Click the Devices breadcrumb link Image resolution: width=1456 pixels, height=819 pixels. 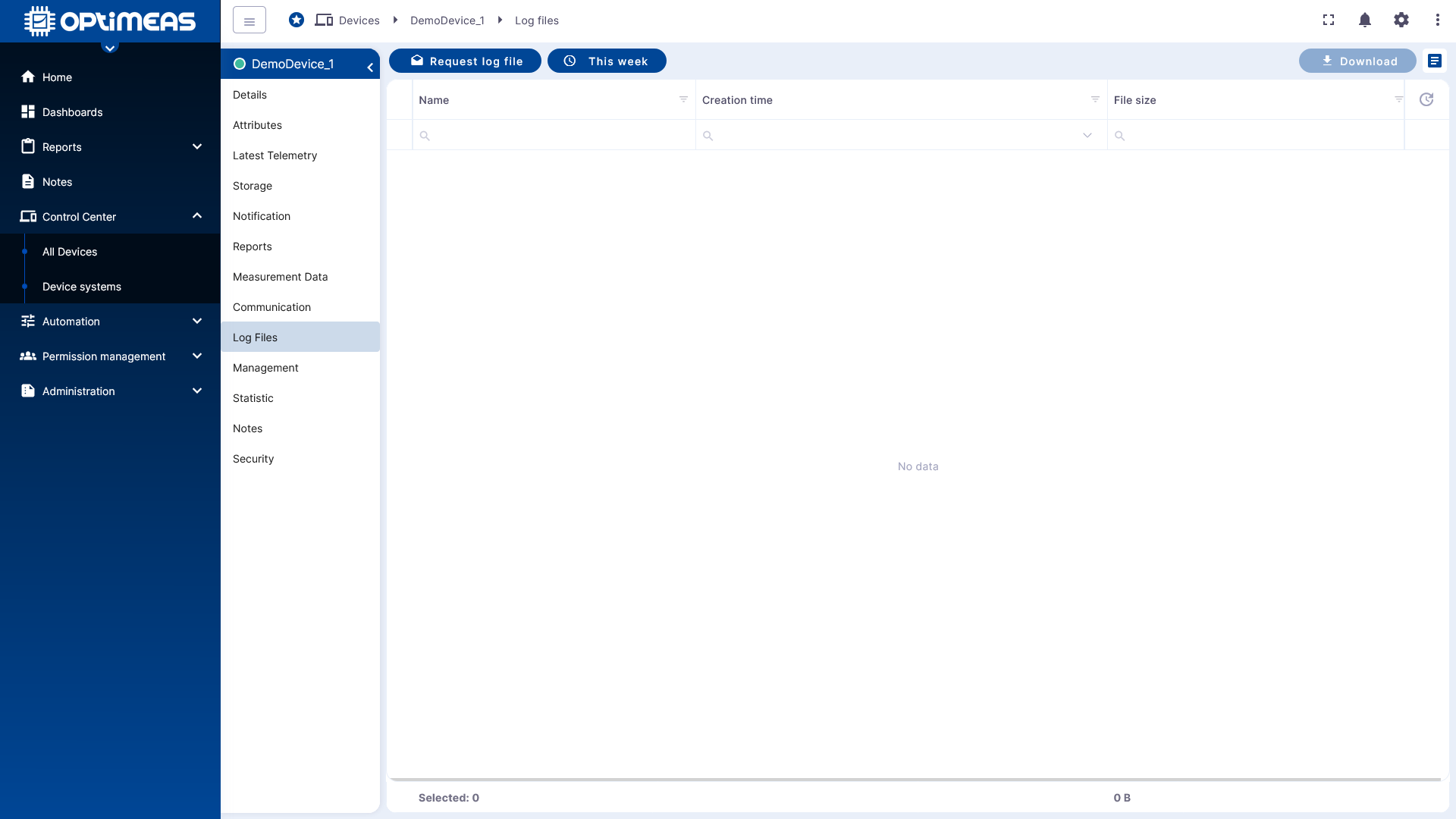coord(359,20)
